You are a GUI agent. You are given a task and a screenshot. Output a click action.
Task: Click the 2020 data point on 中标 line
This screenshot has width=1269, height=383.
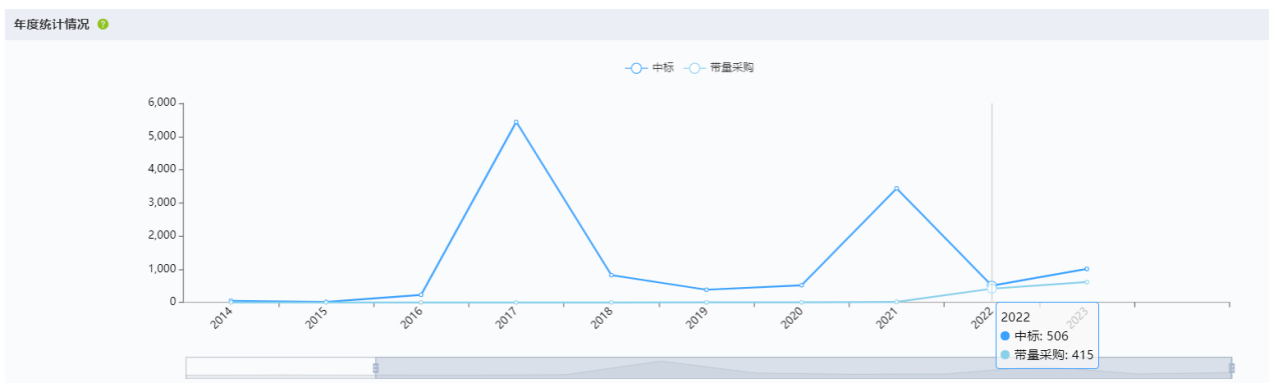pos(801,285)
